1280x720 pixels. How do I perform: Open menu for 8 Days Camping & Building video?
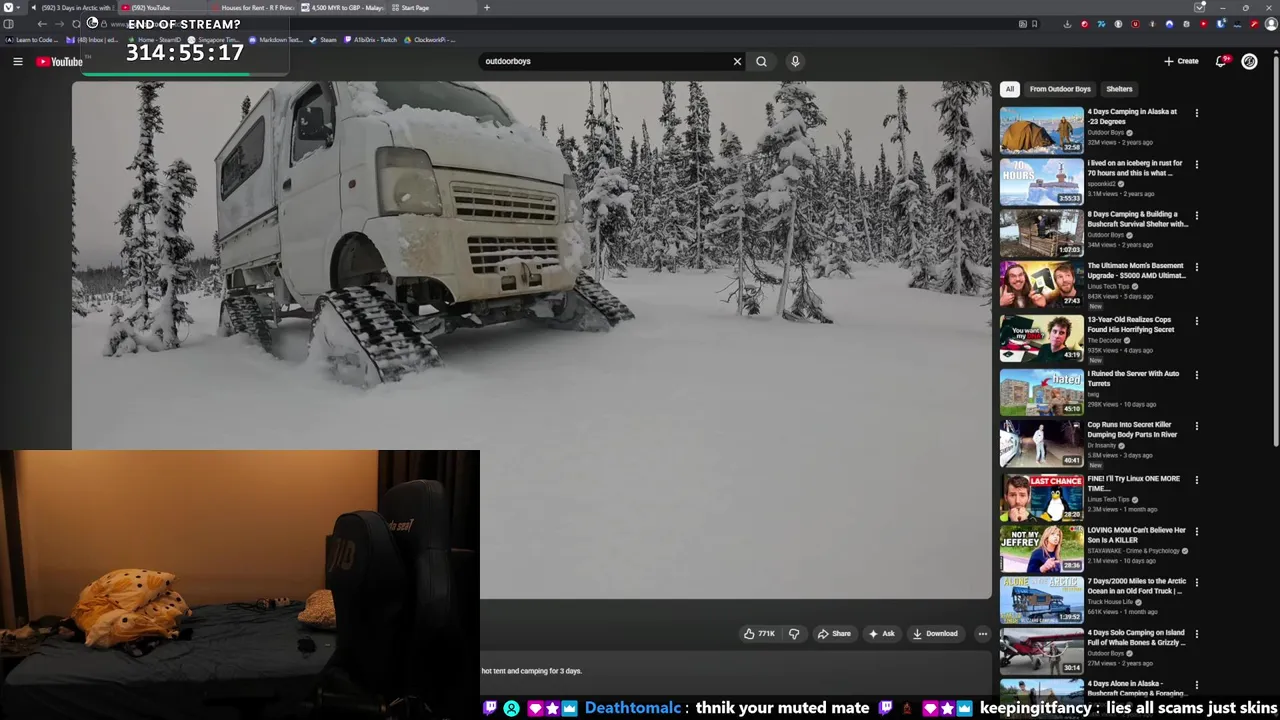coord(1196,215)
